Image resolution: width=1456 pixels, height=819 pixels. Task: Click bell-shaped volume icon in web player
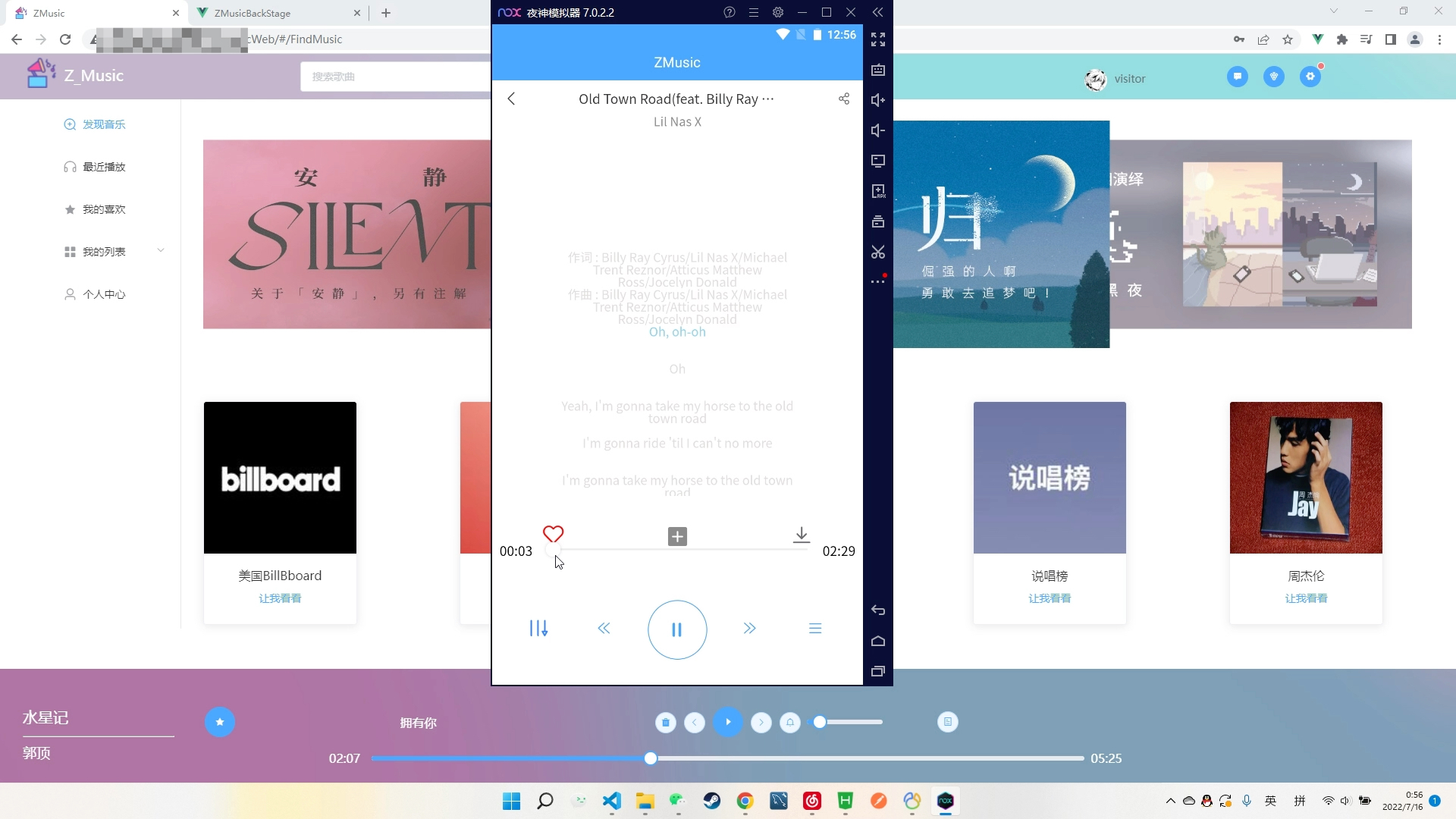(x=790, y=723)
